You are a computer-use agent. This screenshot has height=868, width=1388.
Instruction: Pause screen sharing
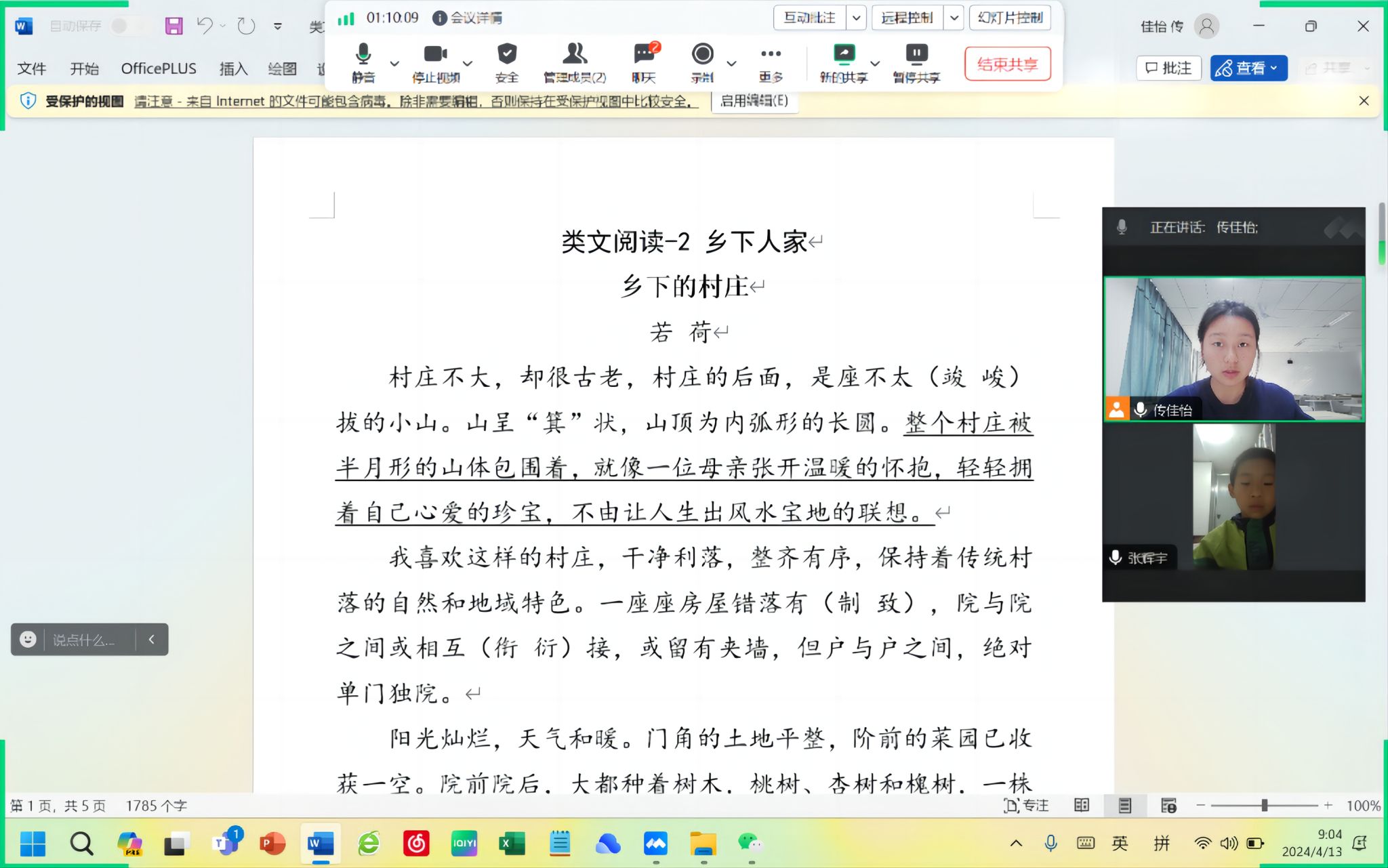(x=916, y=54)
